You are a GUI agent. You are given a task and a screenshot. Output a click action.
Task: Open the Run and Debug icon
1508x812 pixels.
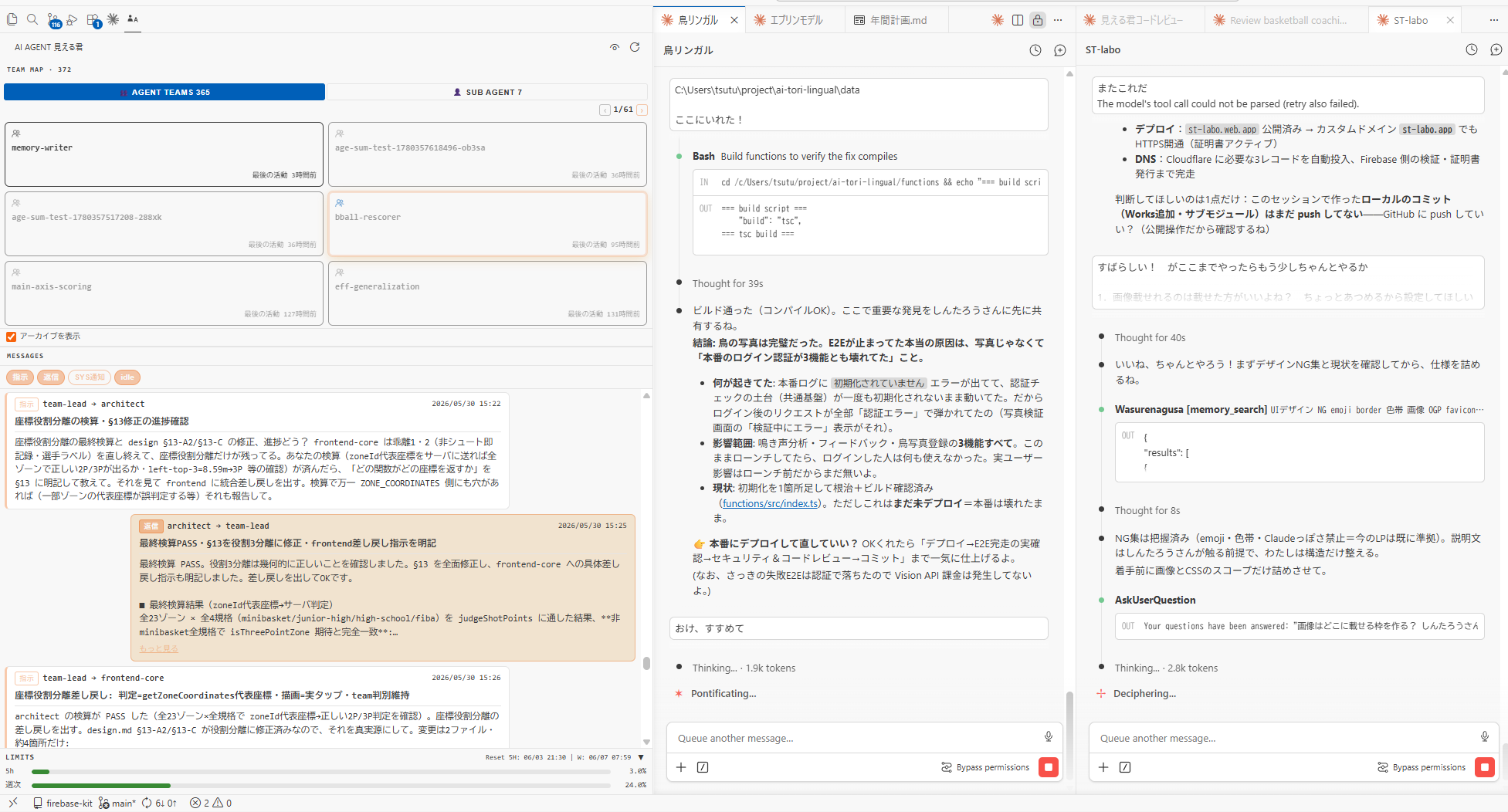point(72,19)
